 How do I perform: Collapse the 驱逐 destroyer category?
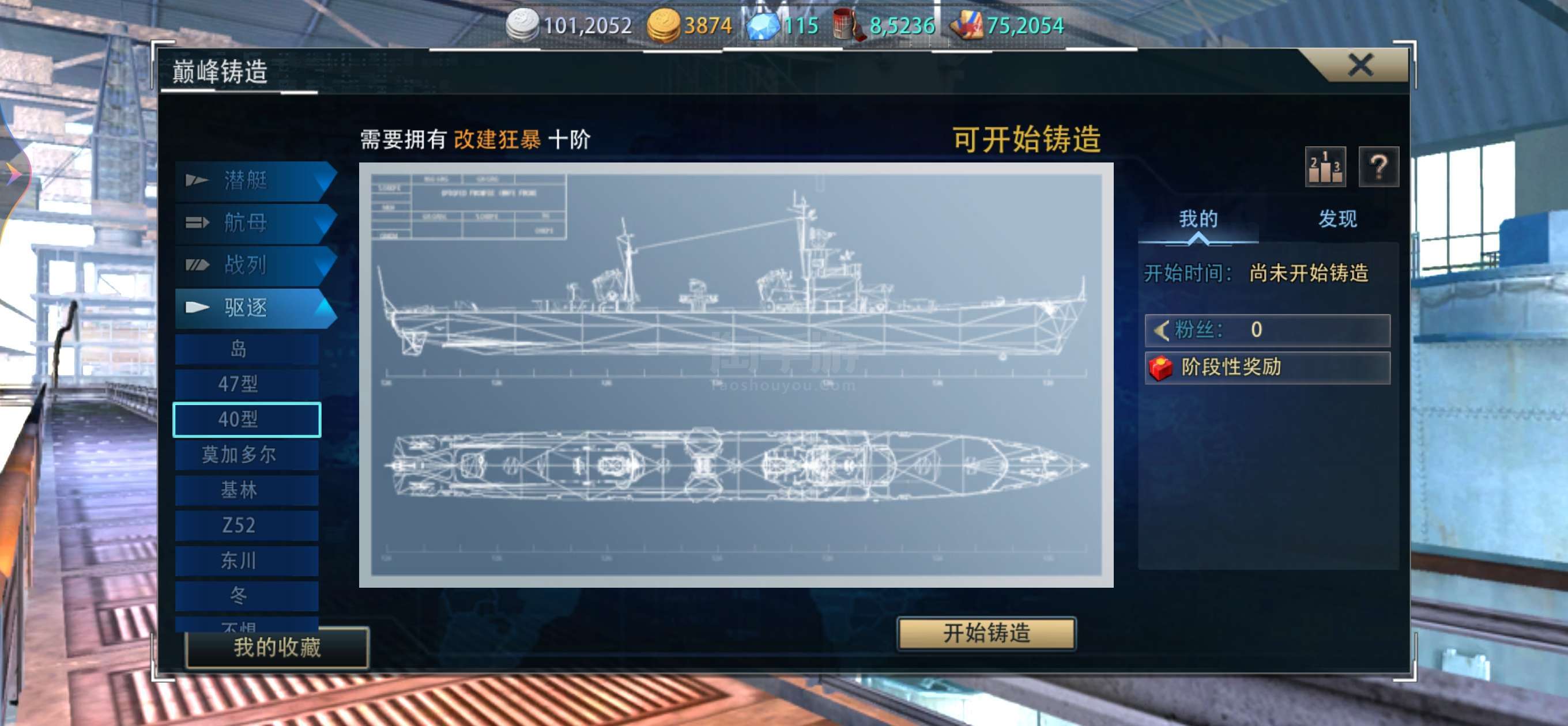(x=255, y=308)
